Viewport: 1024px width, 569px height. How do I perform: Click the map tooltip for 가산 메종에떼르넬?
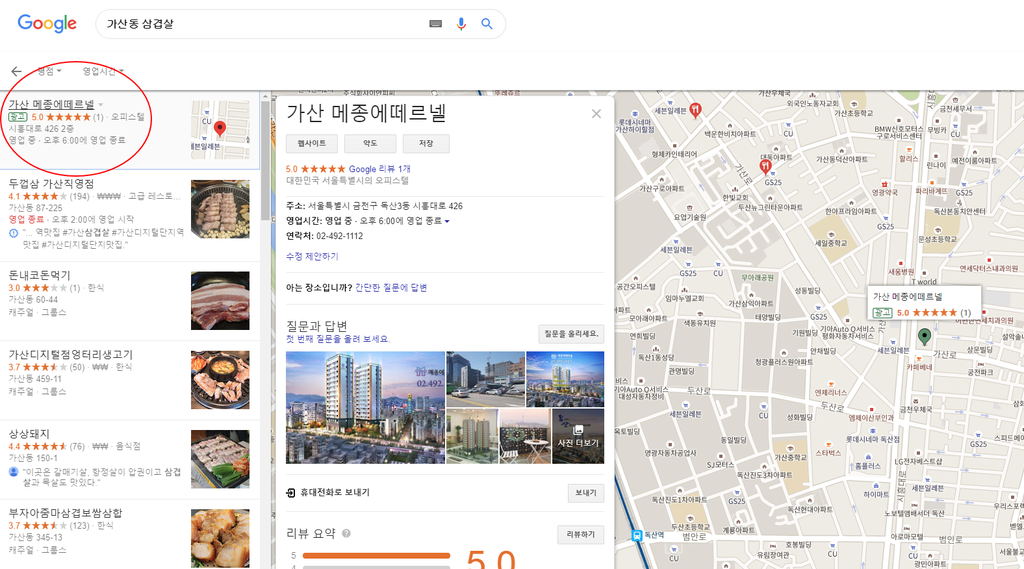coord(924,304)
